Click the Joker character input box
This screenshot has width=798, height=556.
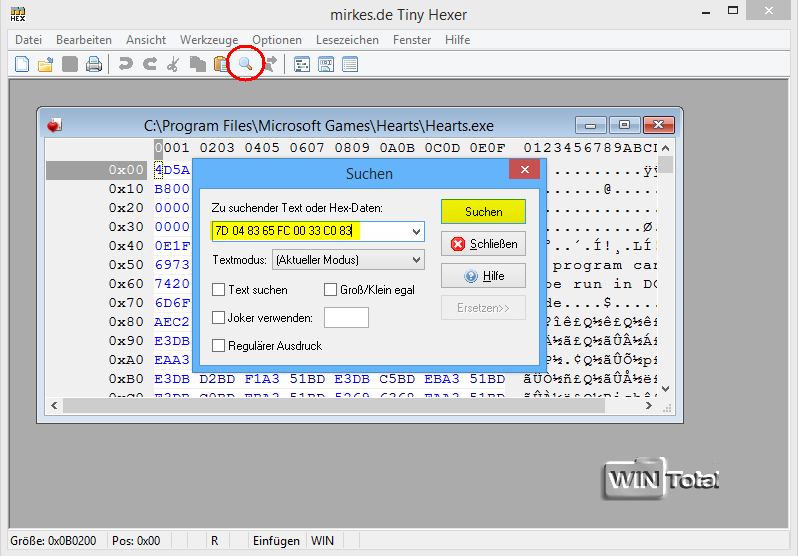346,318
